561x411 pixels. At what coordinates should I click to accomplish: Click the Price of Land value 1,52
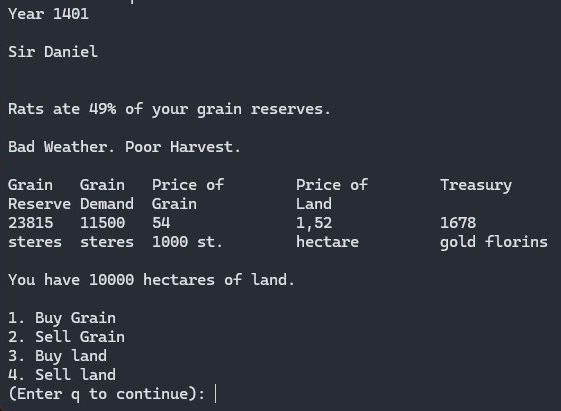point(314,223)
